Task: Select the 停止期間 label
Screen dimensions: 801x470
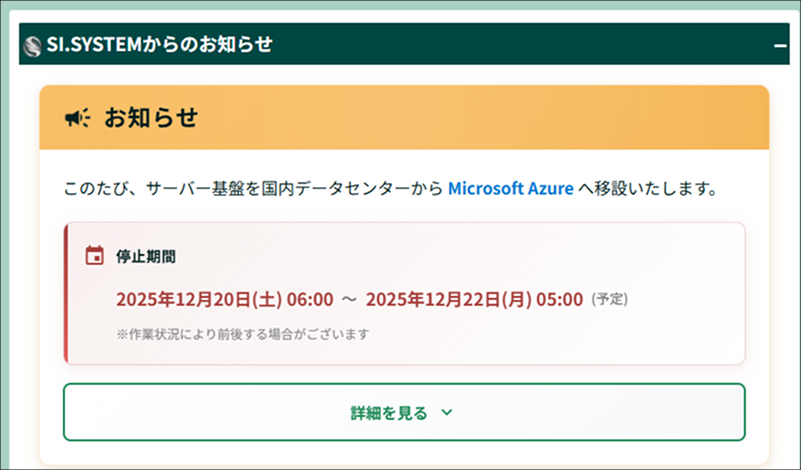Action: [x=146, y=256]
